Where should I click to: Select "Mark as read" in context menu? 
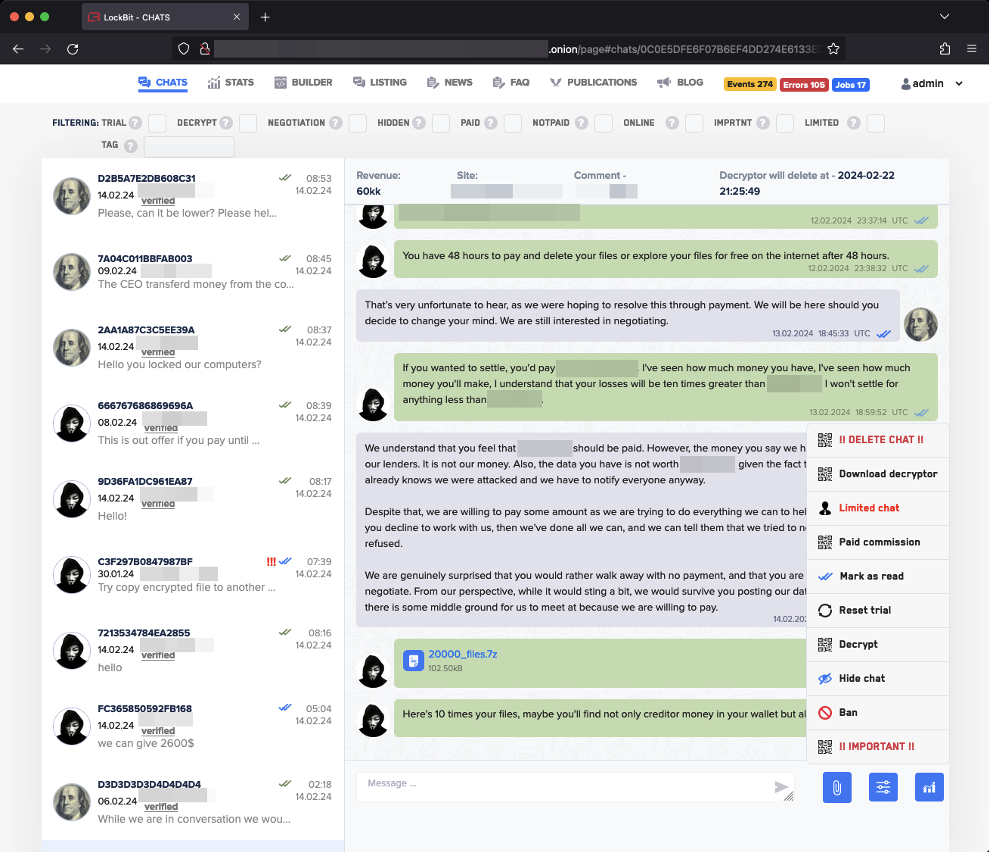pos(870,576)
